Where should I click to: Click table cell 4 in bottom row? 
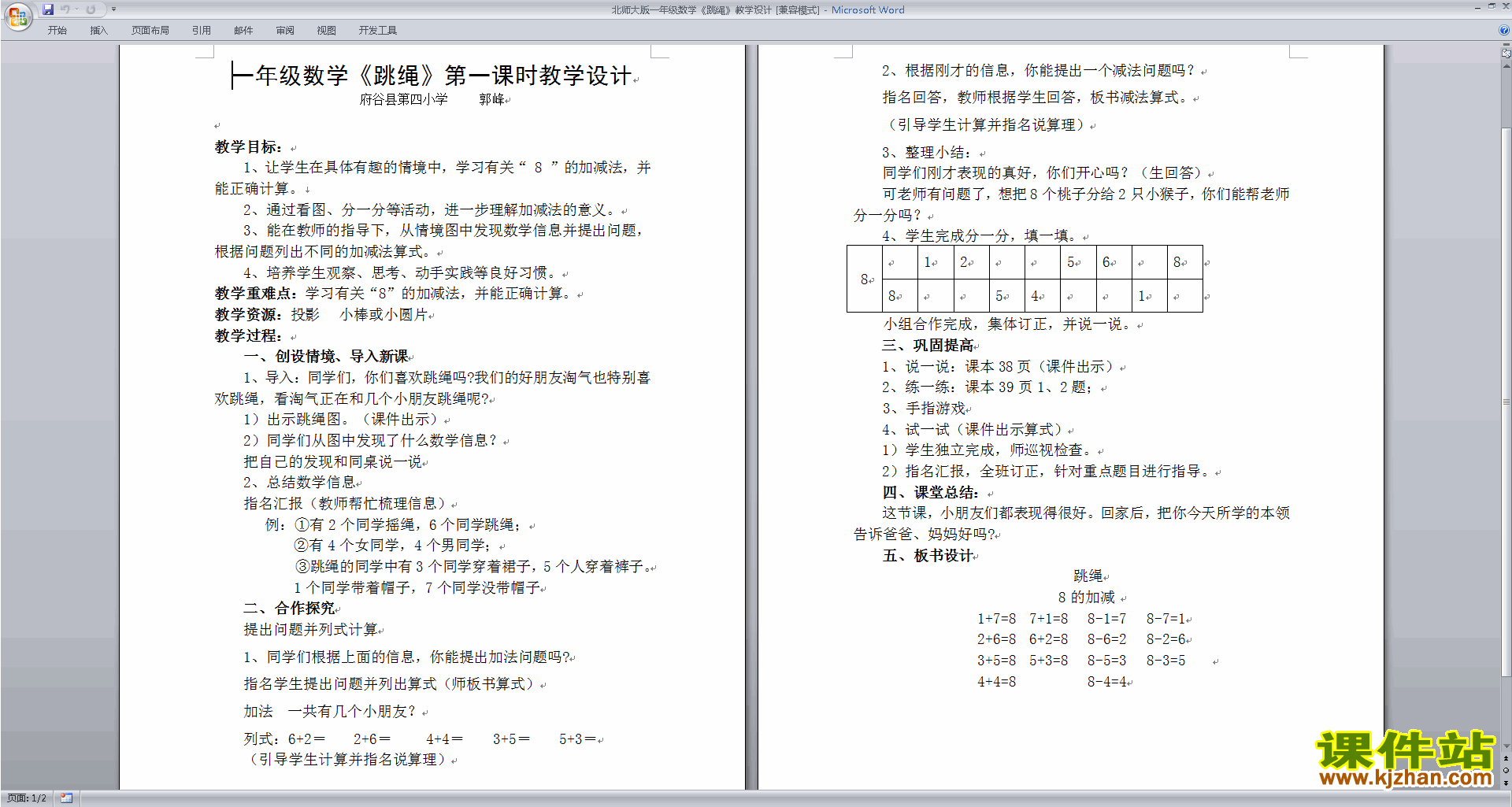tap(1042, 296)
